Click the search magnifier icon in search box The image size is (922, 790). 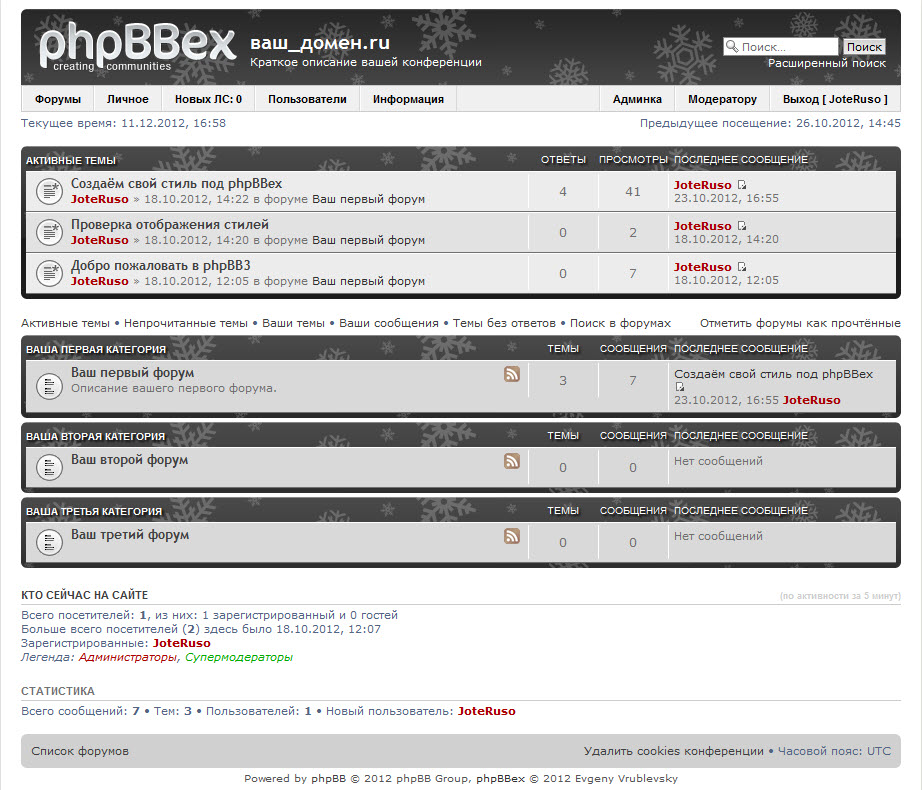[x=731, y=47]
